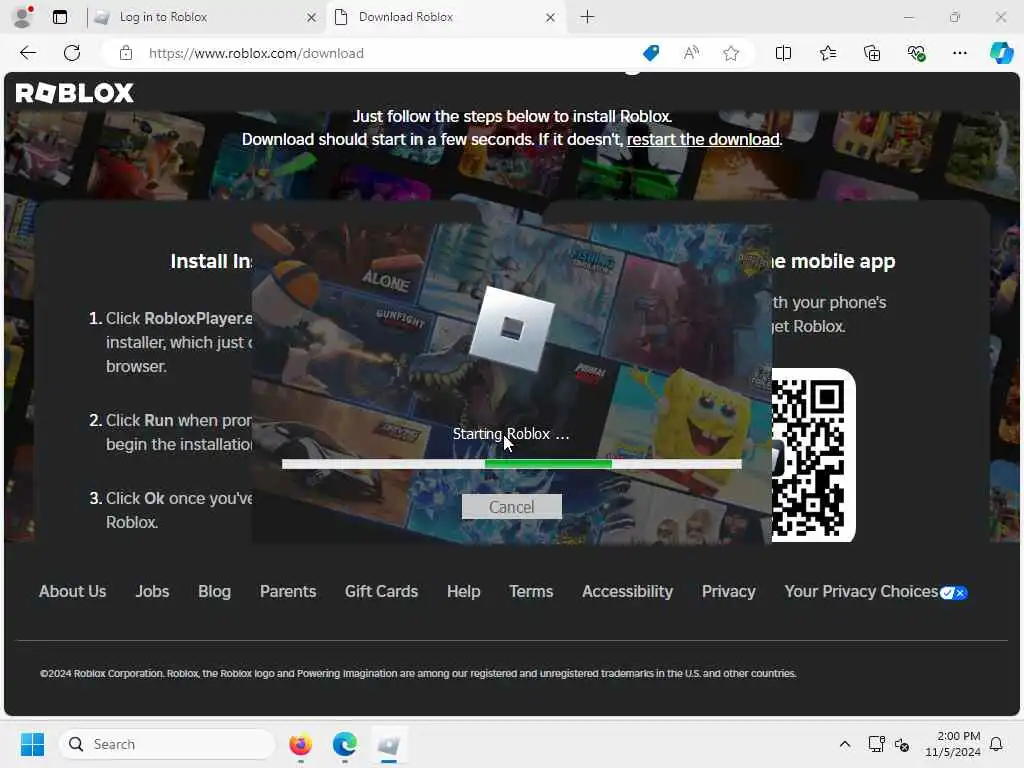
Task: Open the Copilot icon in the Edge toolbar
Action: [x=1001, y=53]
